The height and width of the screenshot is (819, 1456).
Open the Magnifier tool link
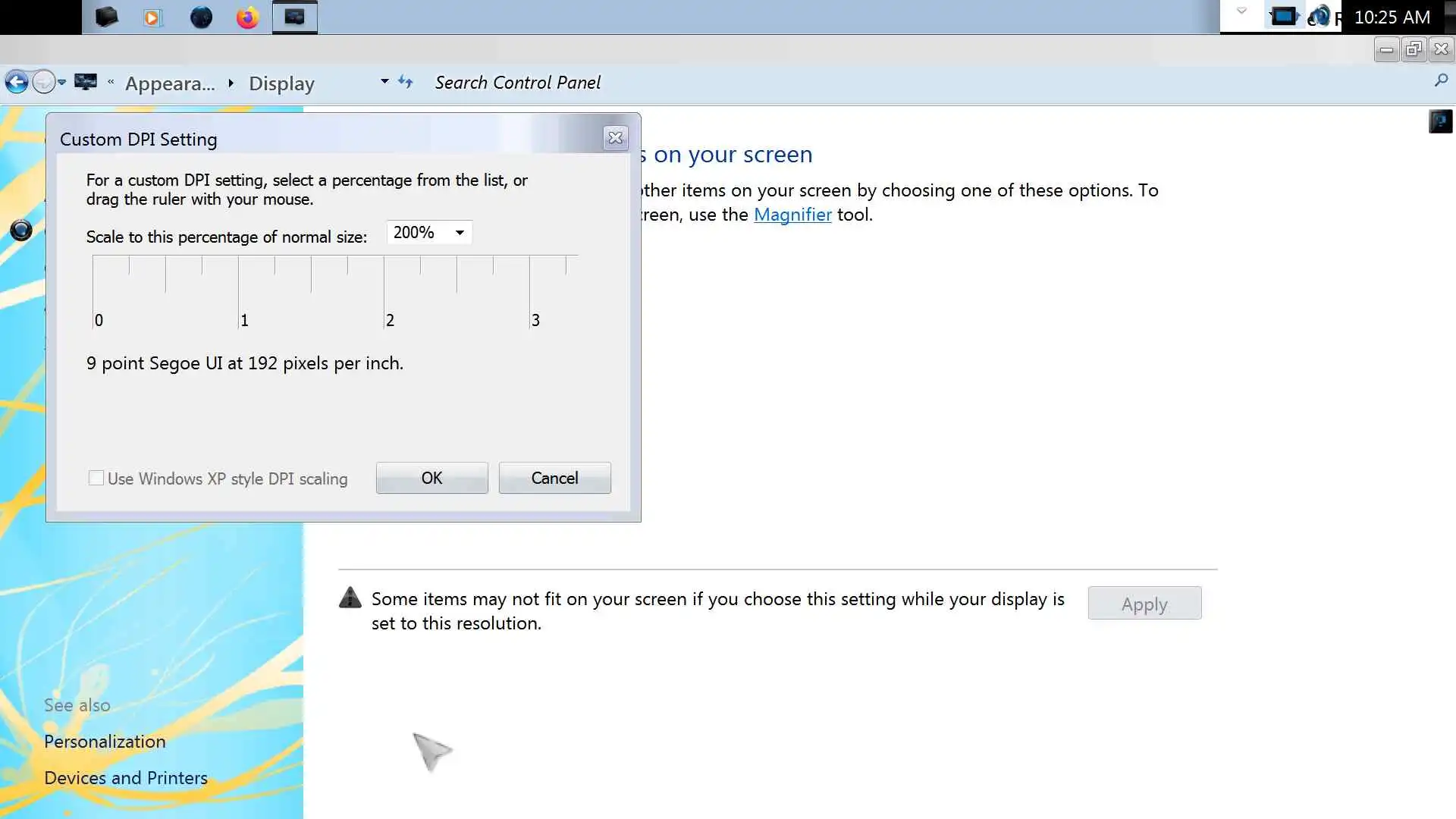pyautogui.click(x=792, y=215)
